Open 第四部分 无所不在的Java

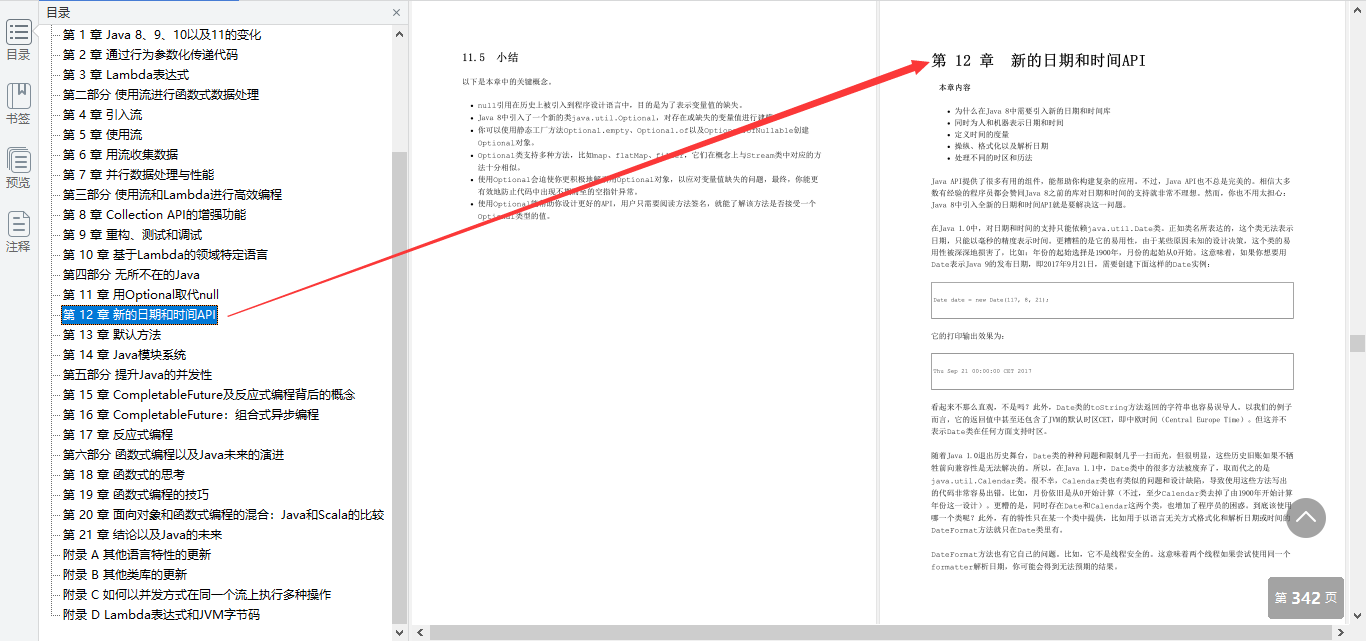pyautogui.click(x=131, y=274)
